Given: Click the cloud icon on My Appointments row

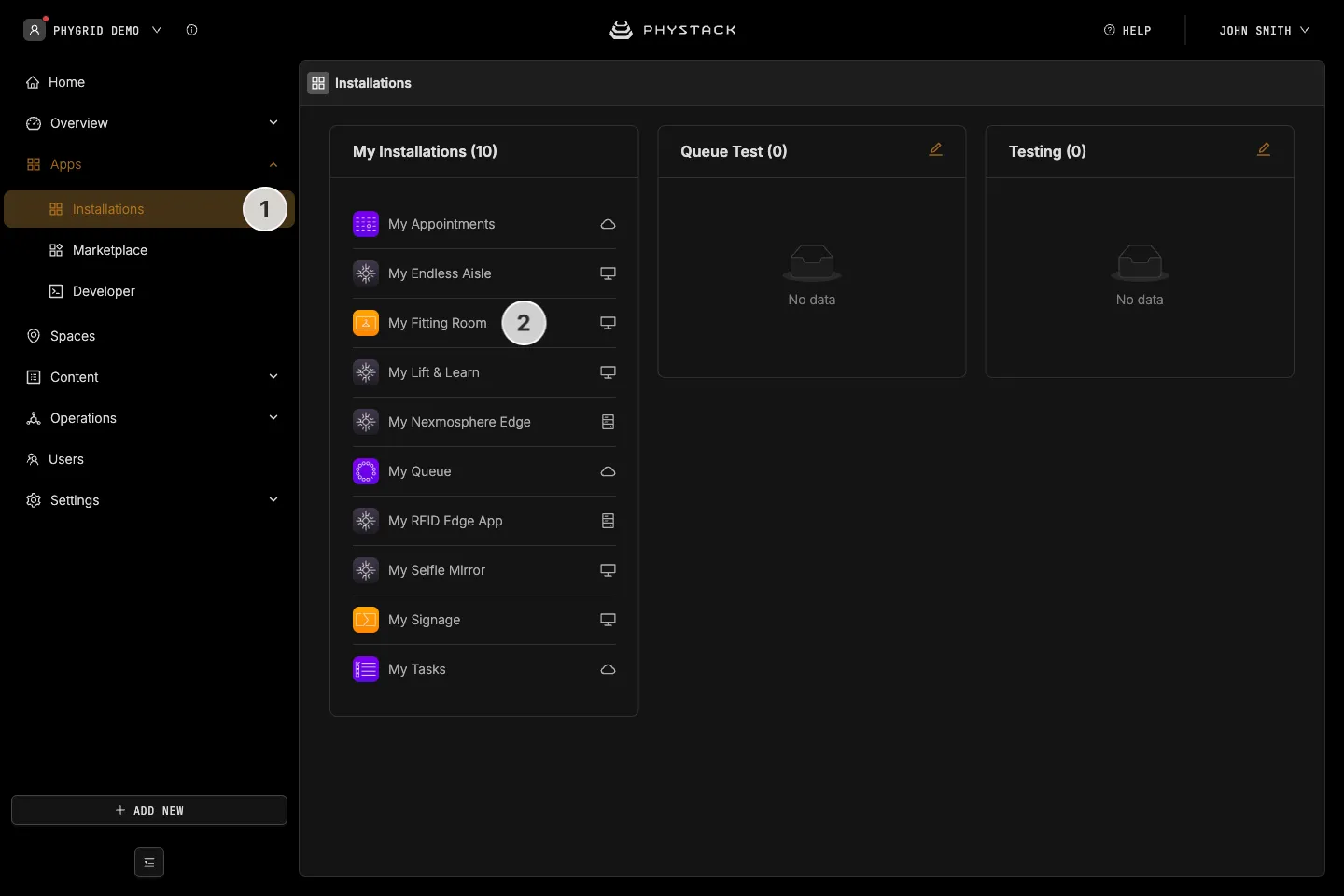Looking at the screenshot, I should [608, 224].
